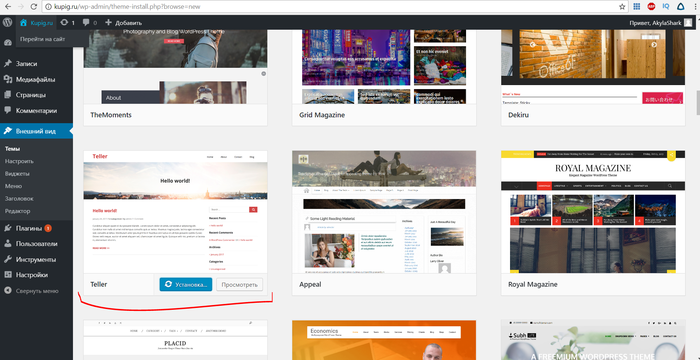Open the Appeal theme screenshot
This screenshot has width=700, height=360.
[x=384, y=212]
